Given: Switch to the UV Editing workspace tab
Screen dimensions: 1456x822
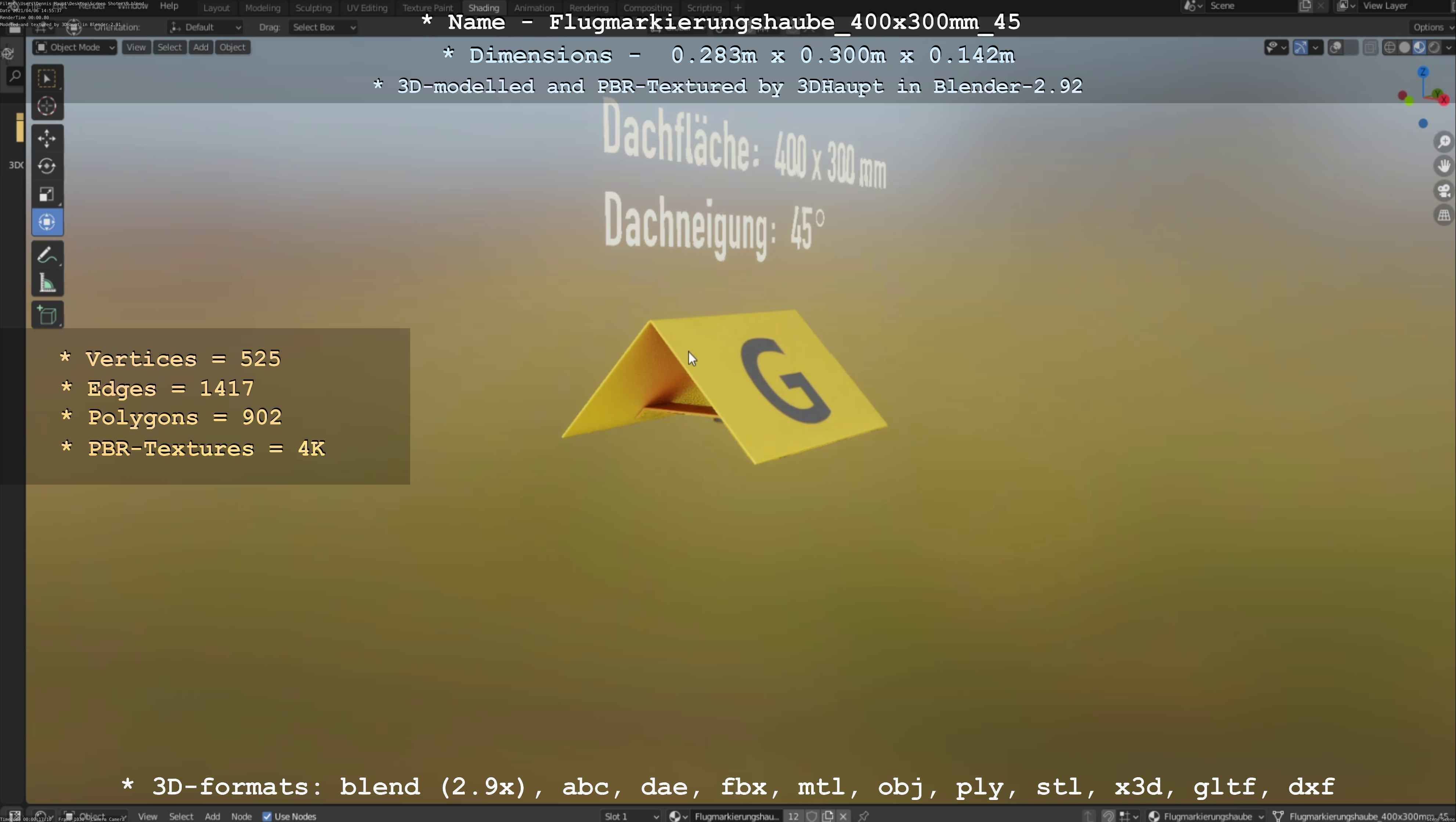Looking at the screenshot, I should click(x=367, y=8).
